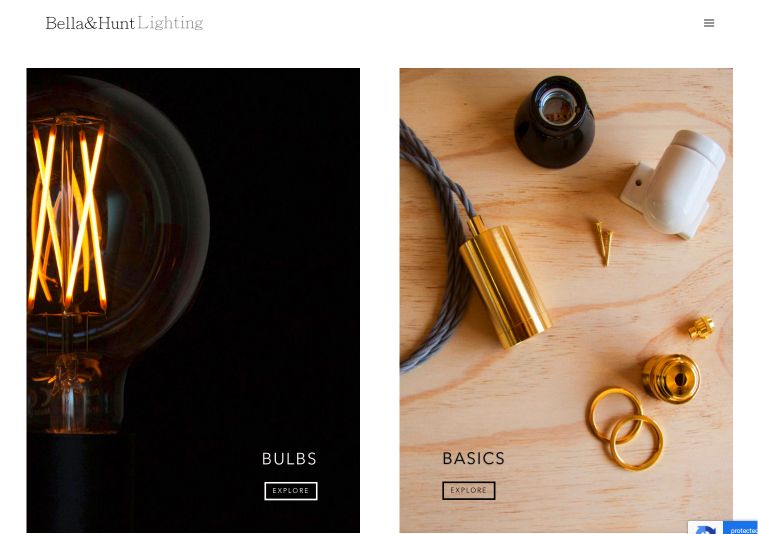The height and width of the screenshot is (534, 758).
Task: Open the hamburger navigation menu
Action: 709,23
